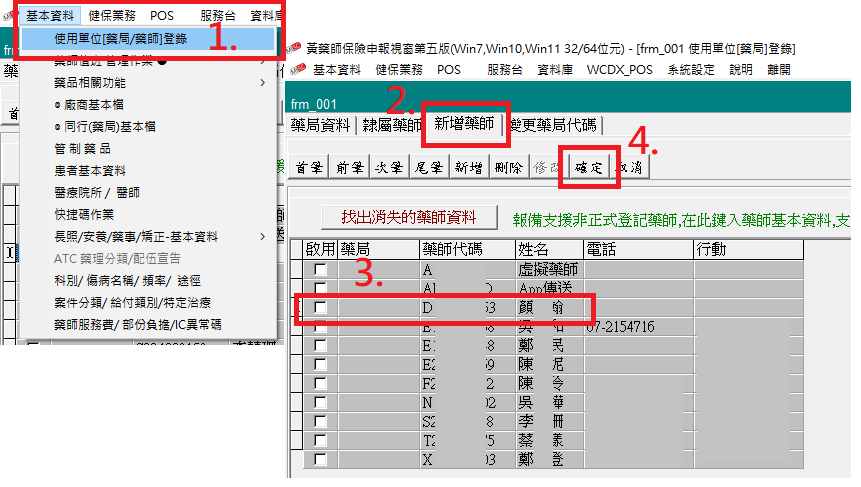Click 離開 exit menu
The width and height of the screenshot is (861, 487).
[x=779, y=70]
